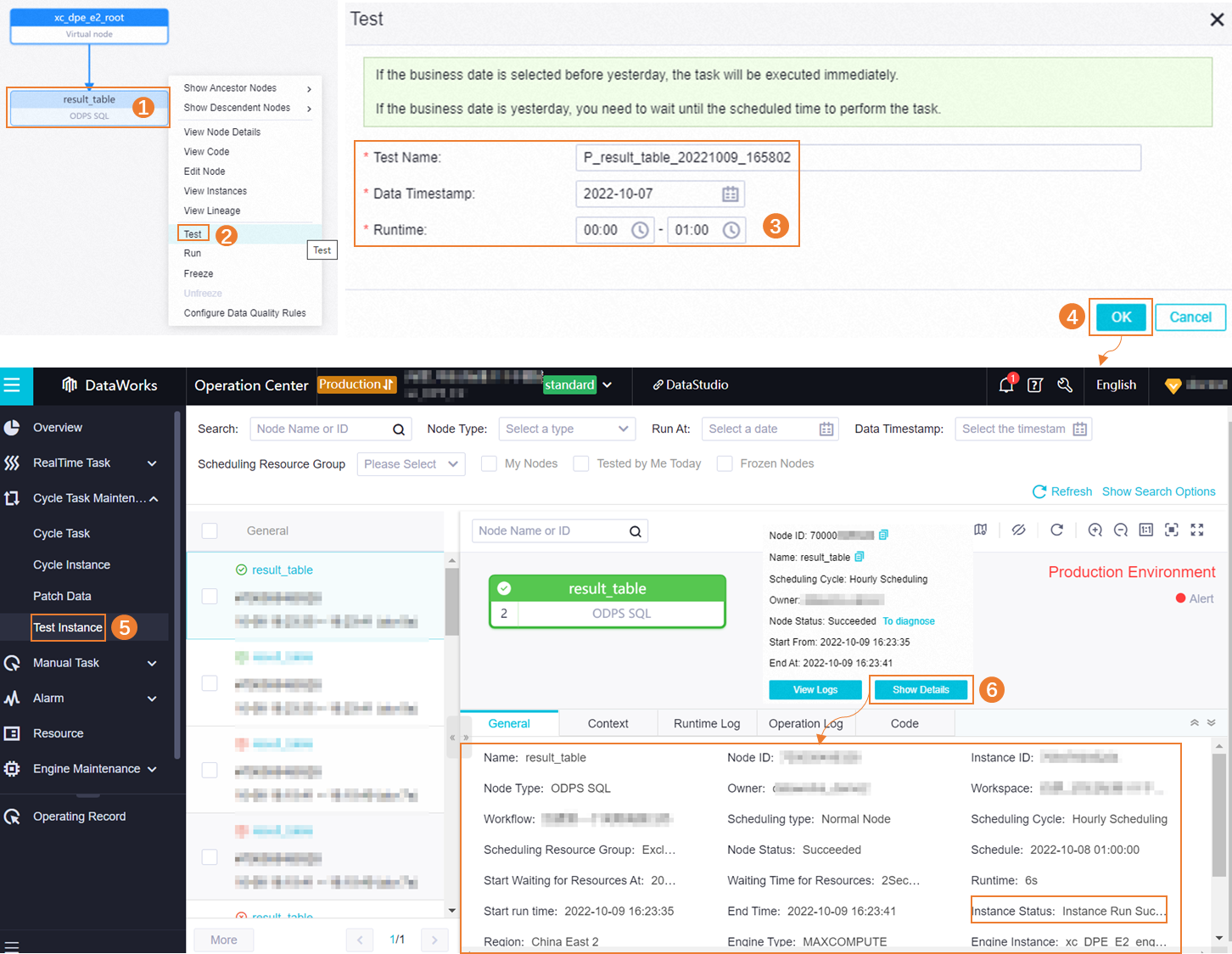Reset DAG view to 1:1 zoom
This screenshot has width=1232, height=954.
point(1146,530)
